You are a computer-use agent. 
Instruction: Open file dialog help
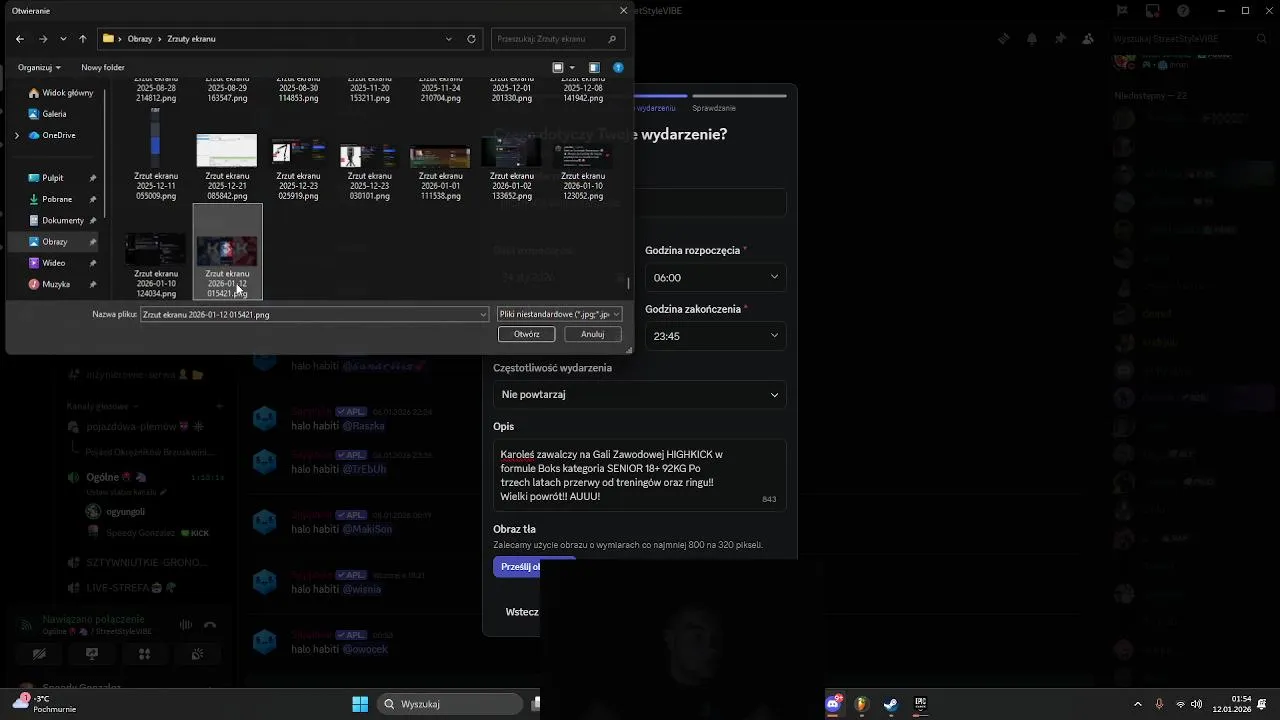point(618,68)
